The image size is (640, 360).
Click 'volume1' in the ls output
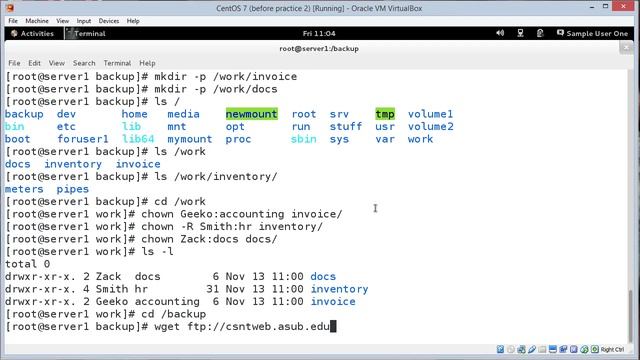pos(430,114)
